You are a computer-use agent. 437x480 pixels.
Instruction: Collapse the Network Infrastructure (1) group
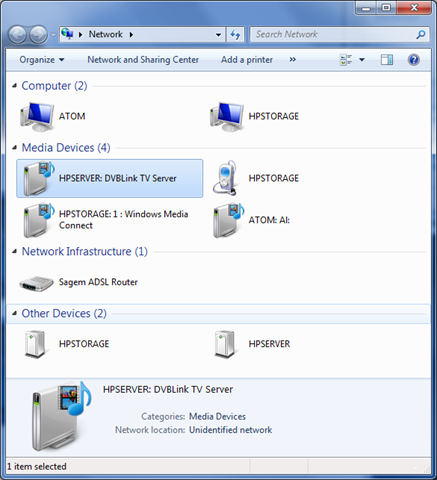tap(14, 251)
